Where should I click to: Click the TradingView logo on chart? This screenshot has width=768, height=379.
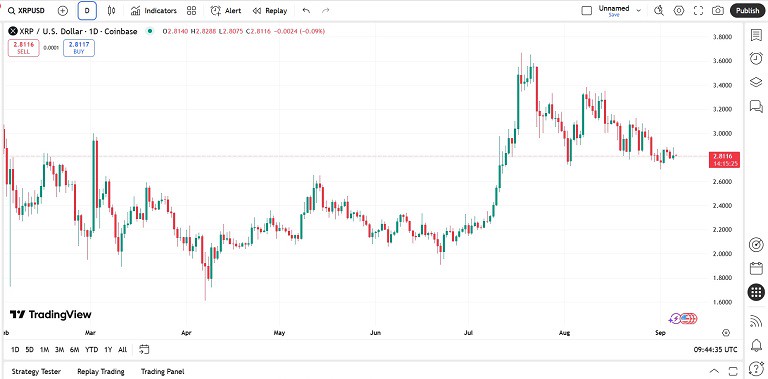50,314
